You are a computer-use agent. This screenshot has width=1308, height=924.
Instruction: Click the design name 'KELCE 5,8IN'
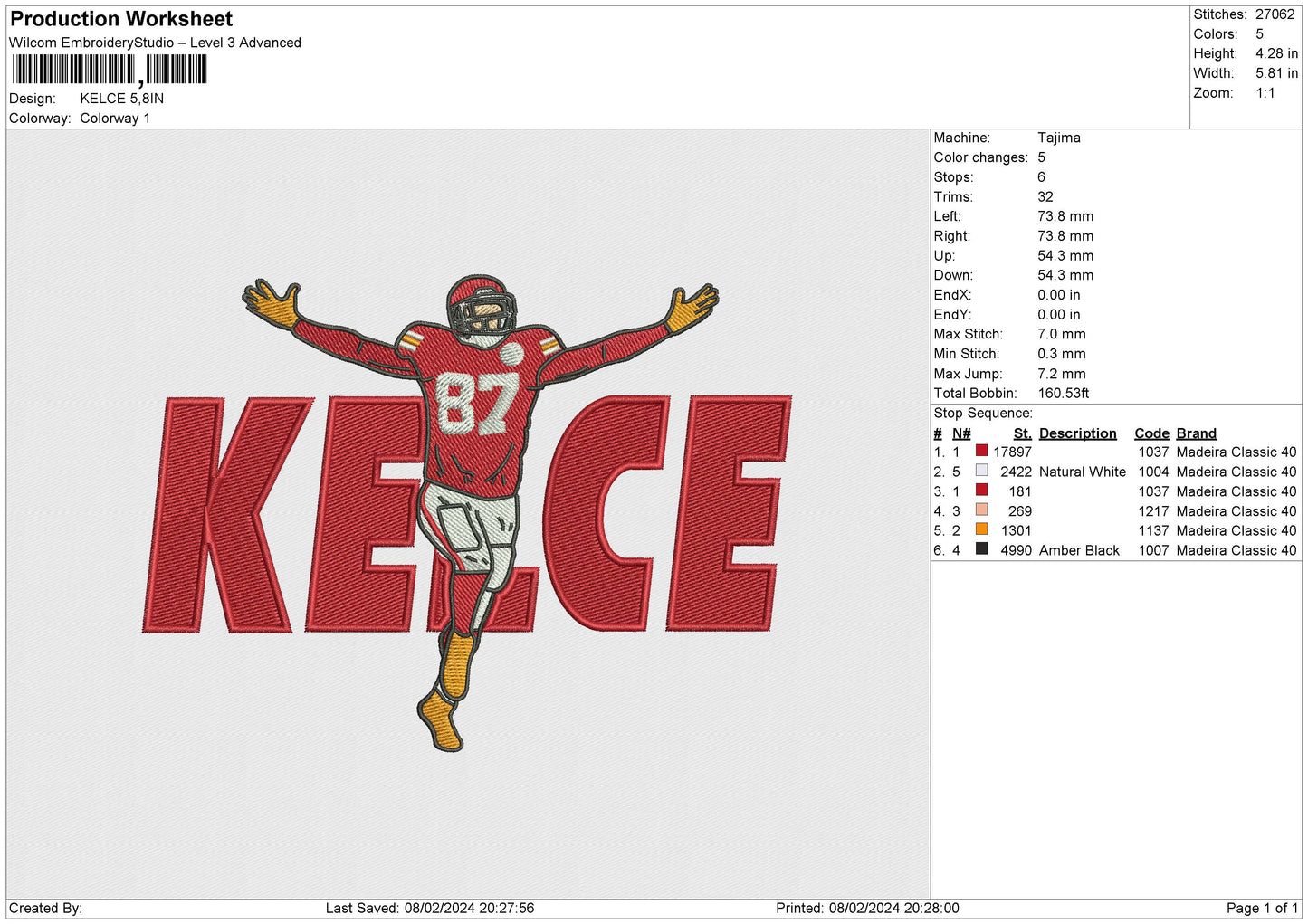point(122,99)
